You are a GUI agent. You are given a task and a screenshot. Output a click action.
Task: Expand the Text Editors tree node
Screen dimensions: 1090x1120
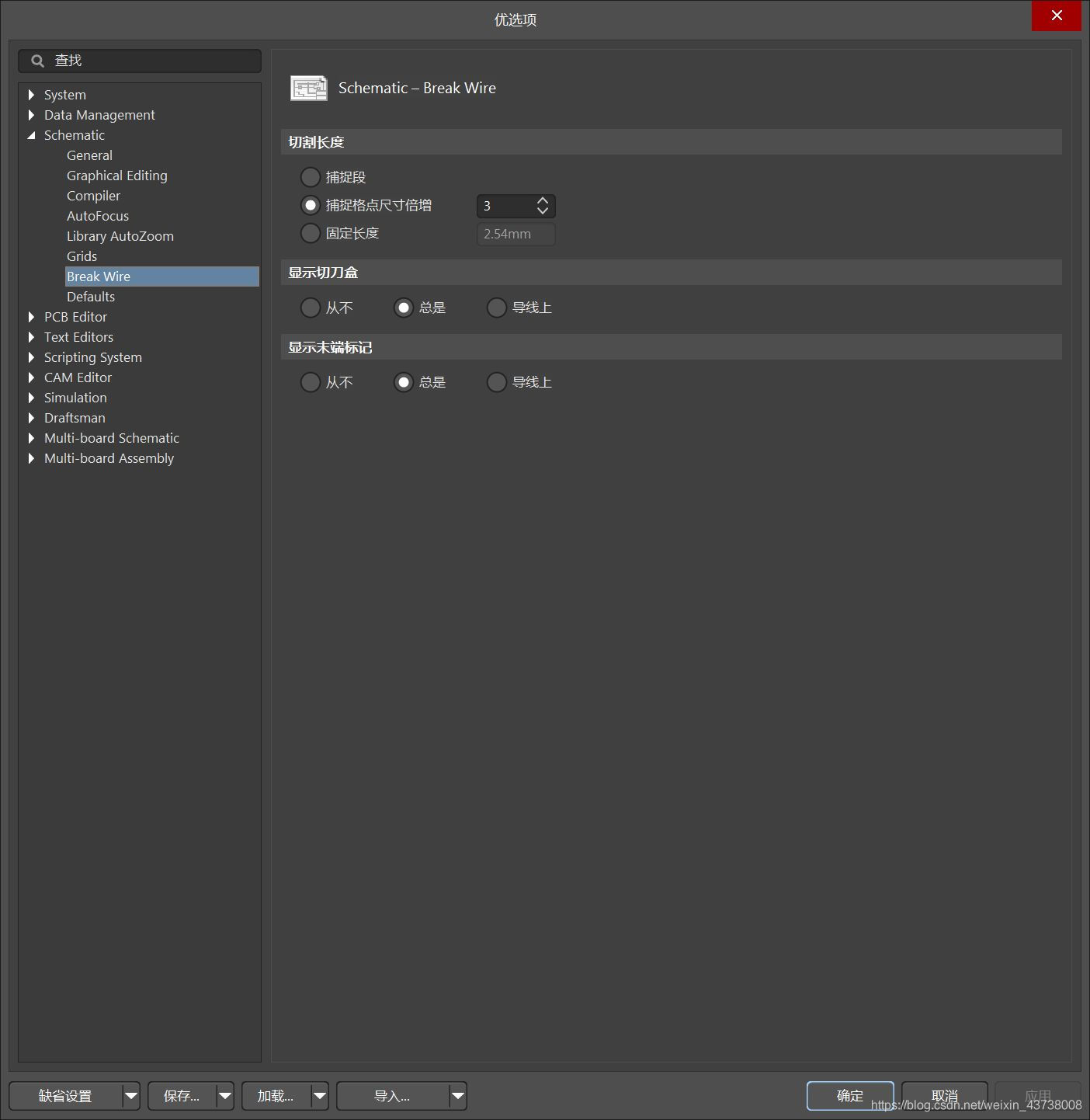click(x=31, y=337)
